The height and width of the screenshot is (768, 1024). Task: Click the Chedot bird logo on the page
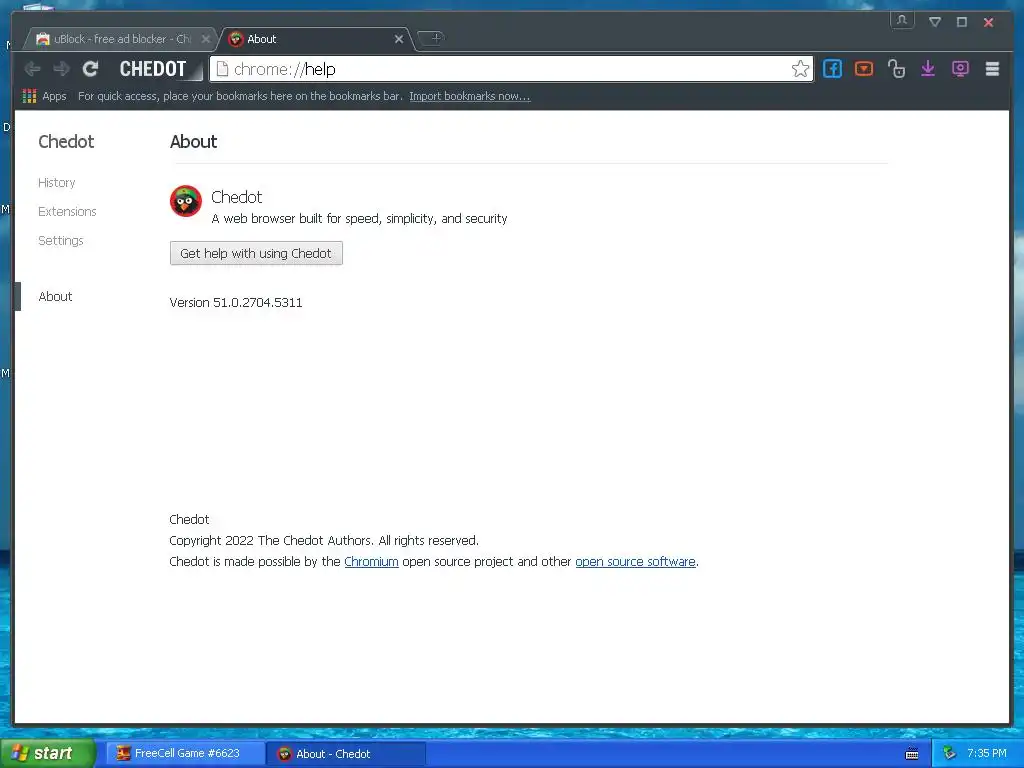[185, 200]
